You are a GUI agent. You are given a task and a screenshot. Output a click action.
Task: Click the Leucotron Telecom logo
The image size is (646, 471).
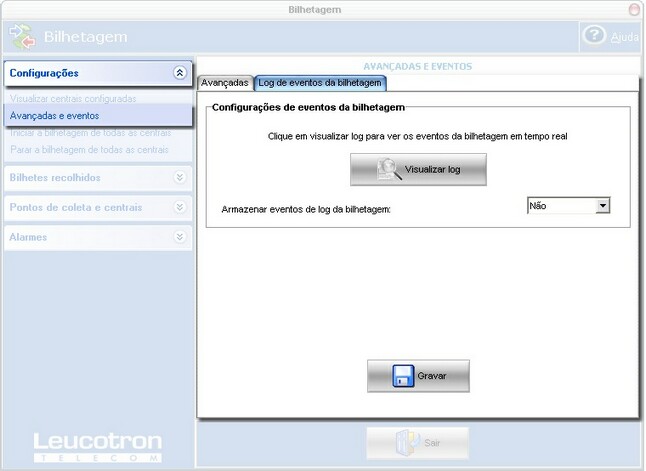point(97,447)
